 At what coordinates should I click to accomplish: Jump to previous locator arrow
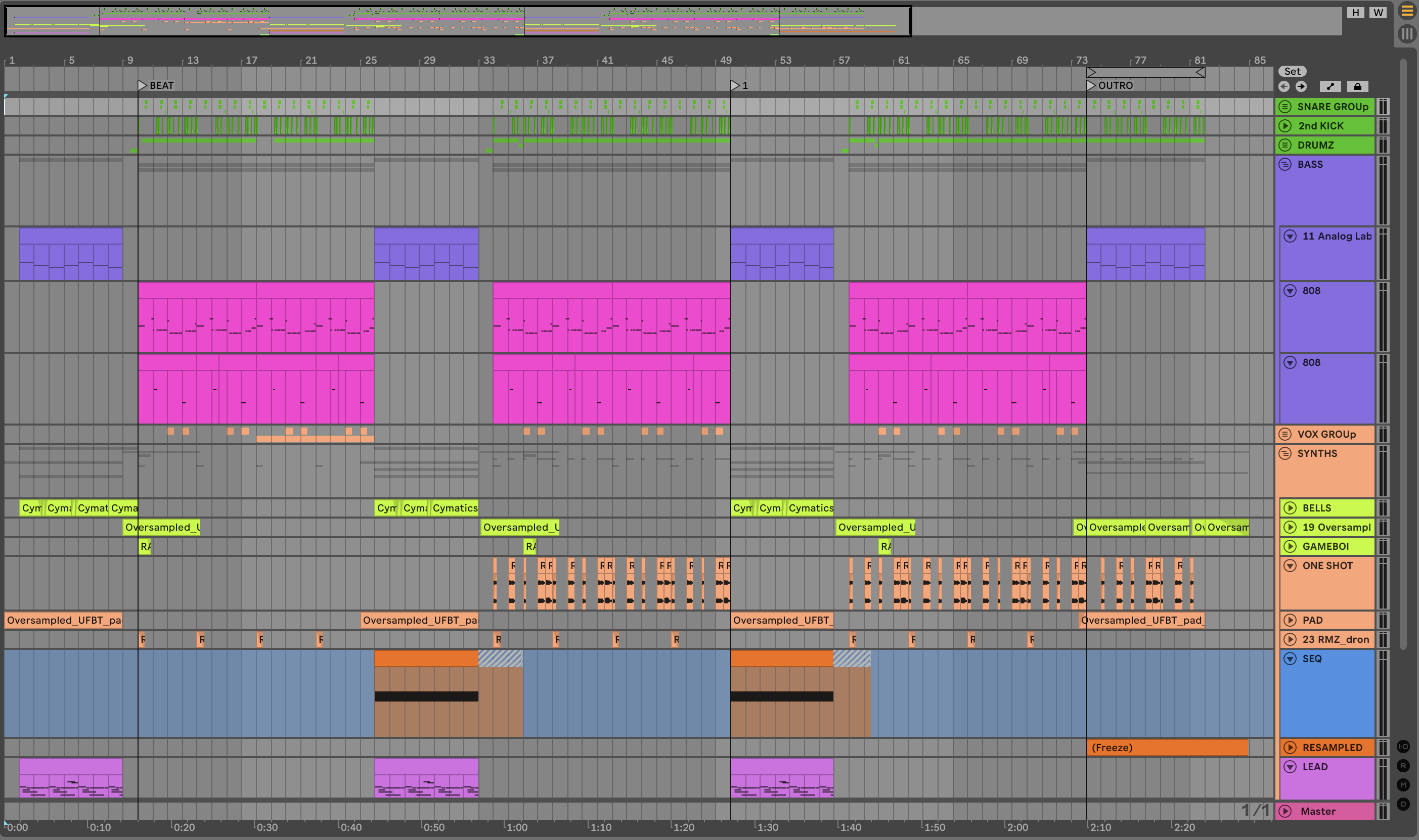pyautogui.click(x=1283, y=86)
